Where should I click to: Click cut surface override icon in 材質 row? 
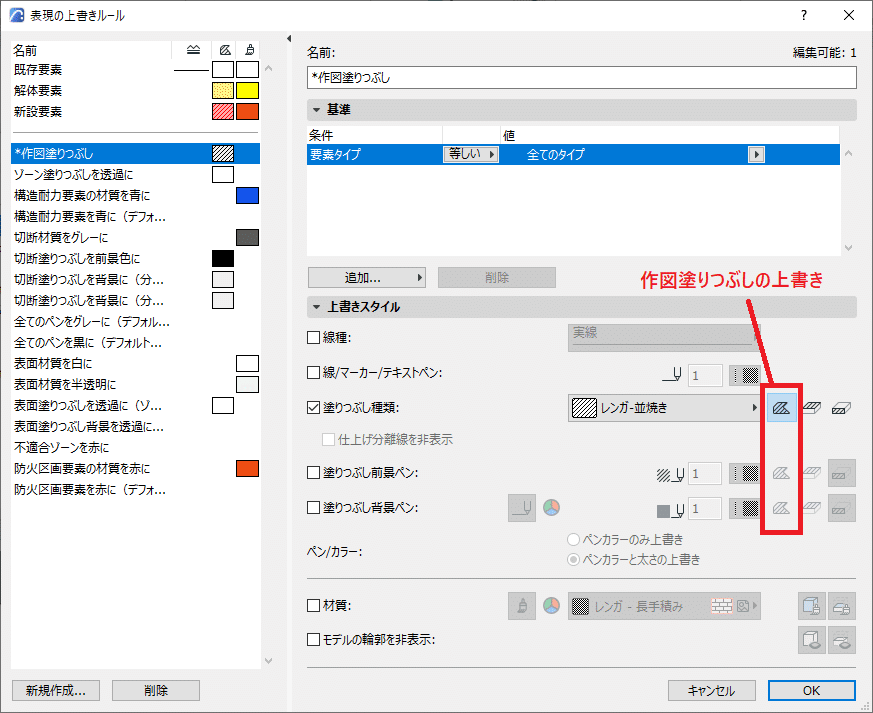(x=841, y=606)
